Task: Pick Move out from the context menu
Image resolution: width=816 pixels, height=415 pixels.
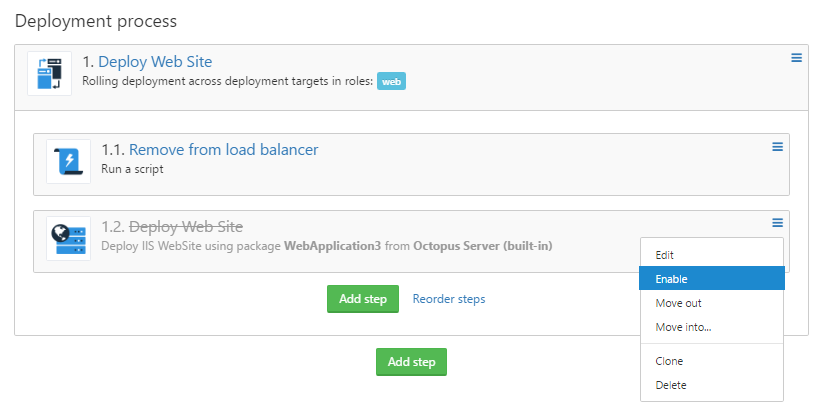Action: click(677, 303)
